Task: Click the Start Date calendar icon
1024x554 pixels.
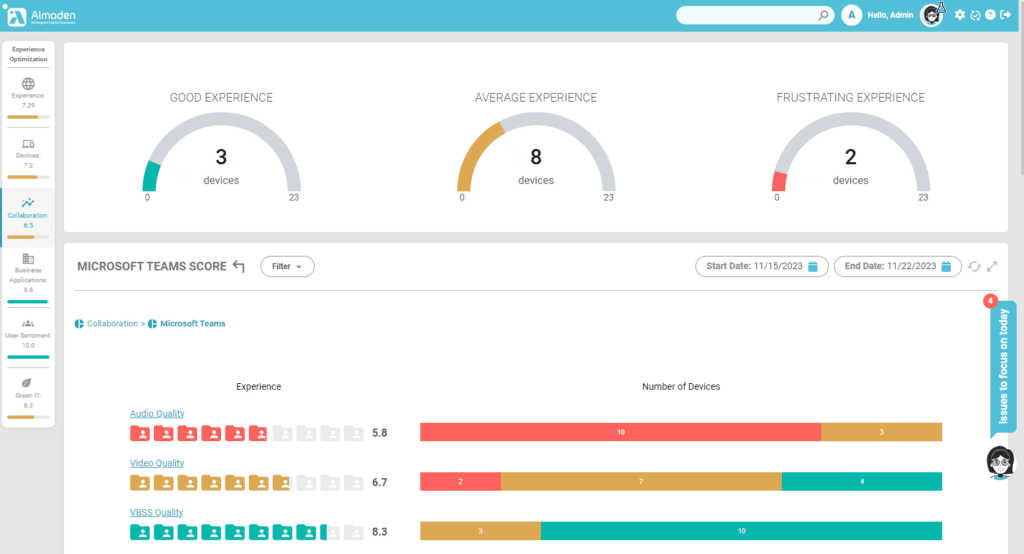Action: click(813, 266)
